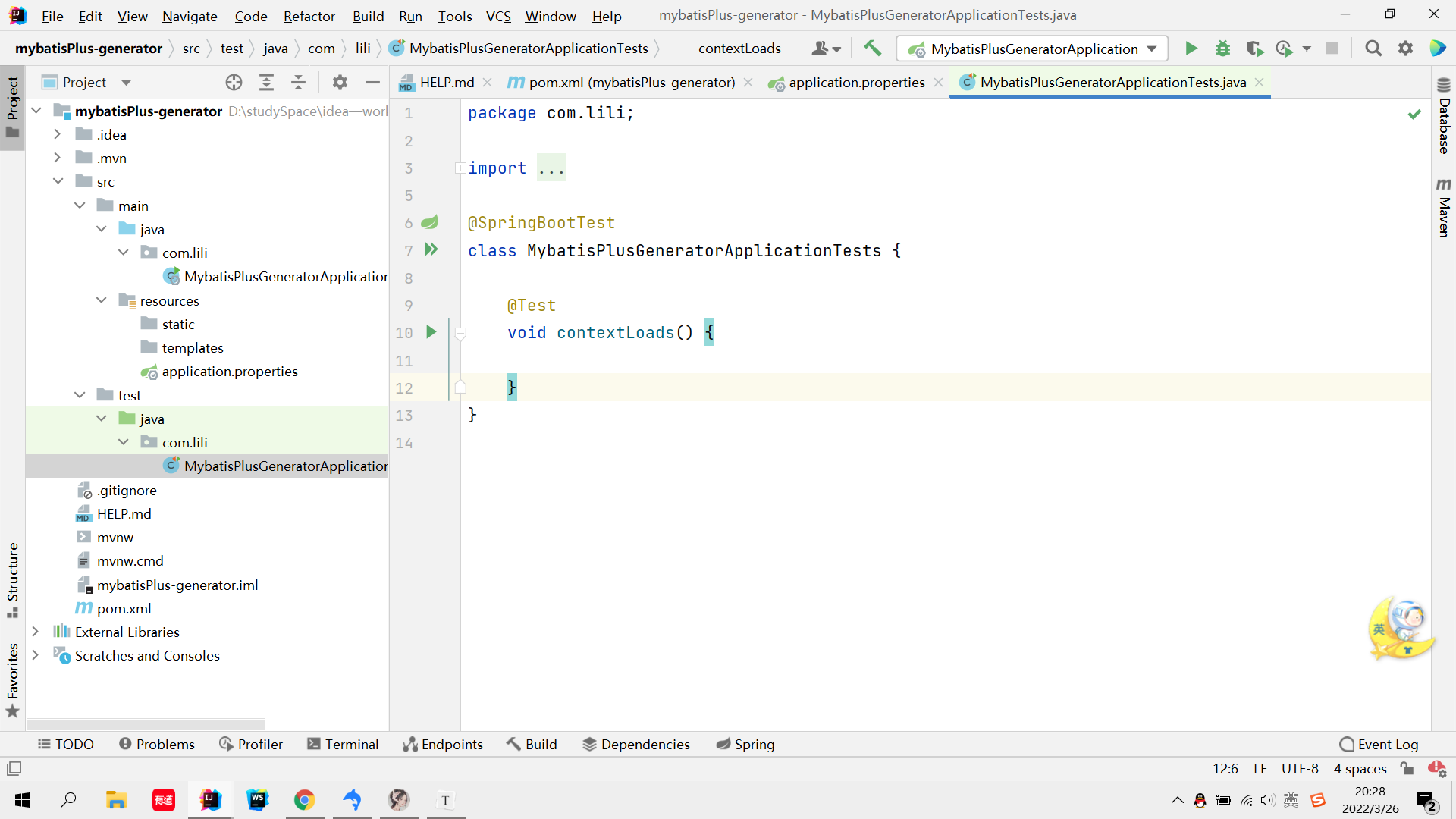Image resolution: width=1456 pixels, height=819 pixels.
Task: Open Project panel options gear
Action: pos(340,83)
